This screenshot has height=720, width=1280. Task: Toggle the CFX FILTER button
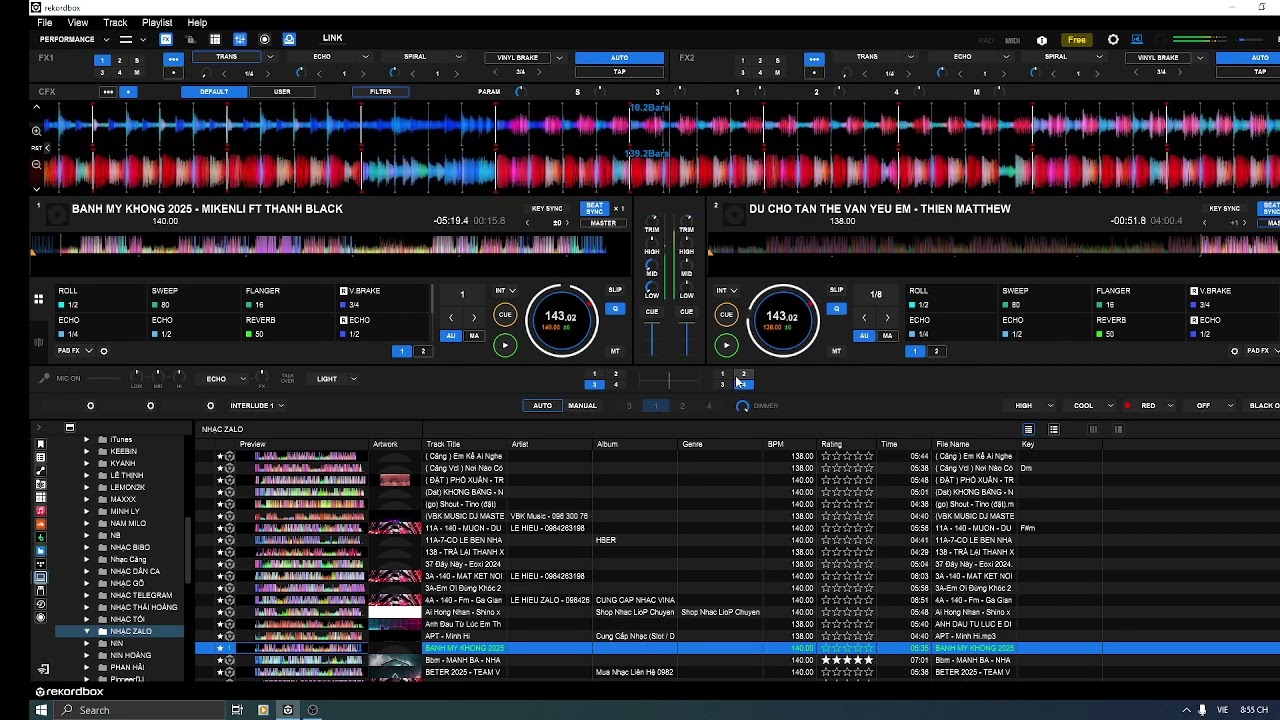pyautogui.click(x=381, y=92)
